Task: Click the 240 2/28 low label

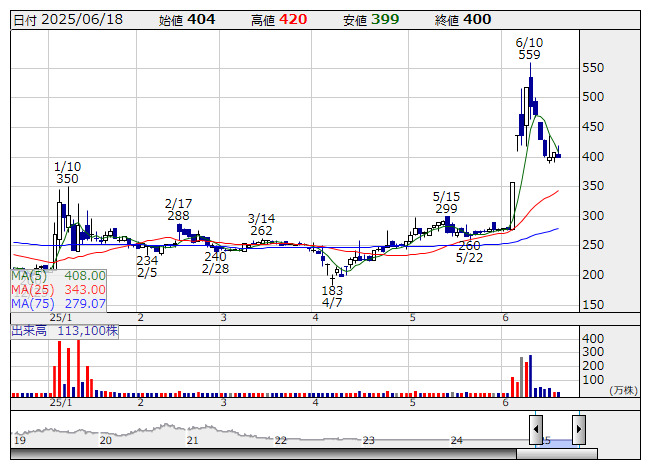Action: point(215,263)
